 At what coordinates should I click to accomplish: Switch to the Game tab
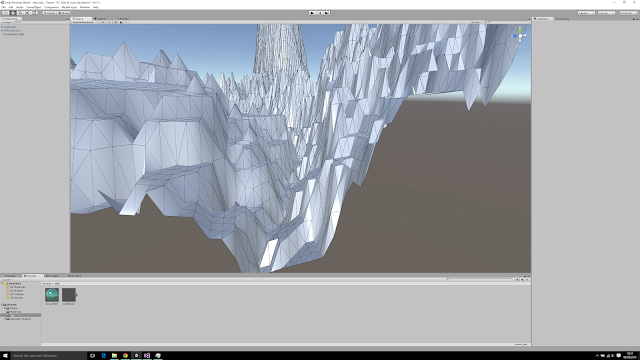pyautogui.click(x=100, y=19)
